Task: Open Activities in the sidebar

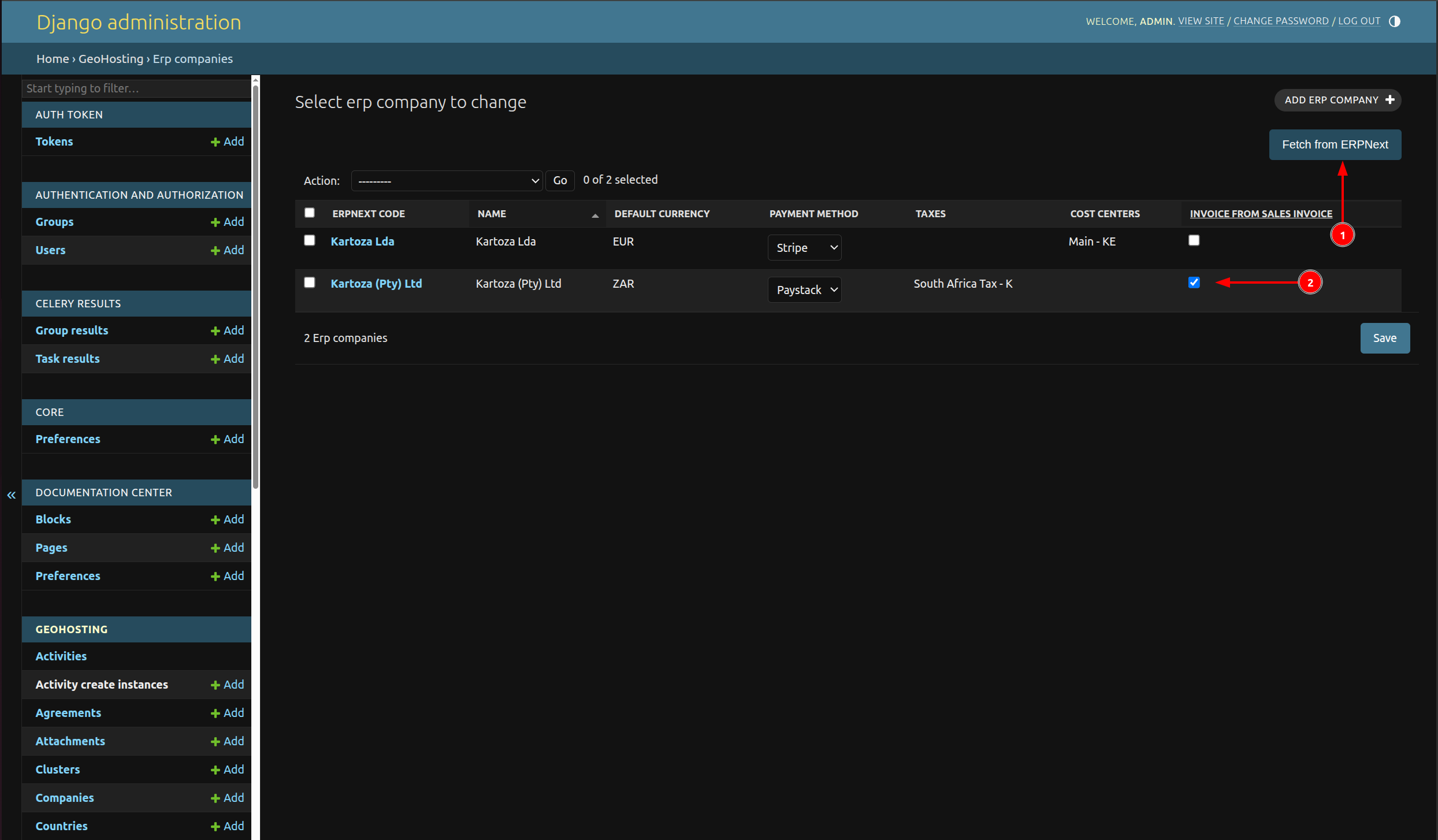Action: 61,656
